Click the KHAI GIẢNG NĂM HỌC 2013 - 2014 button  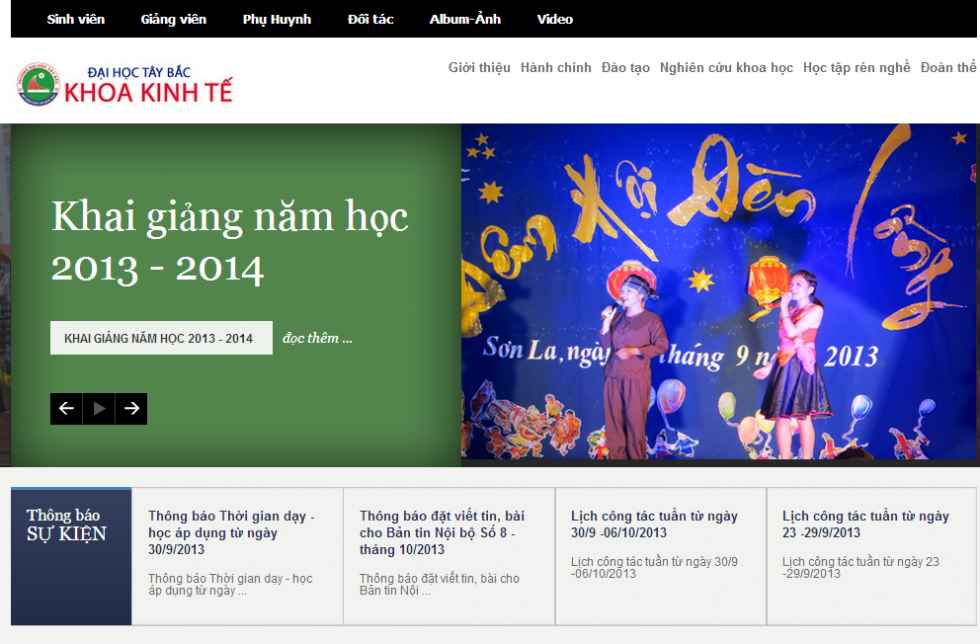[160, 338]
